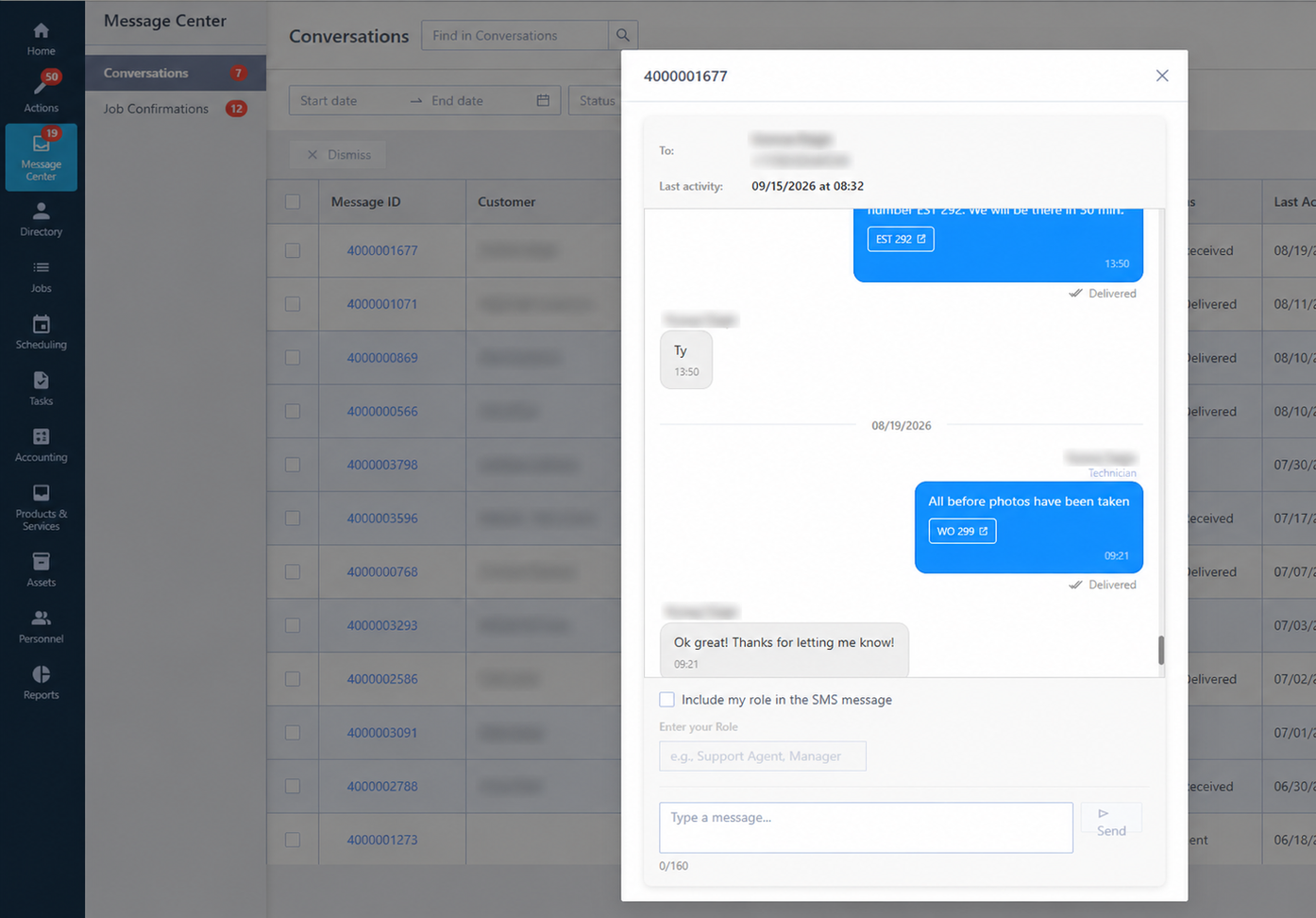Select checkbox for message 4000003798
The width and height of the screenshot is (1316, 918).
click(293, 465)
